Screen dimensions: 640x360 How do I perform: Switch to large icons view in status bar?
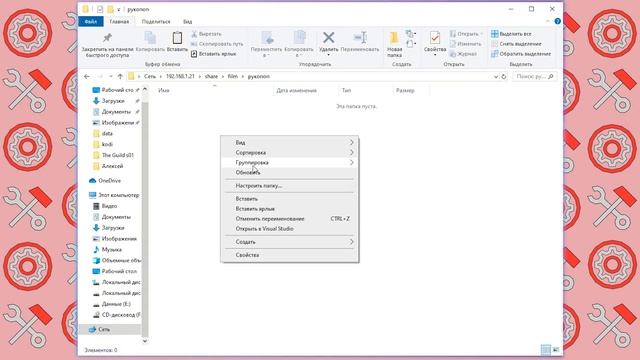[556, 350]
